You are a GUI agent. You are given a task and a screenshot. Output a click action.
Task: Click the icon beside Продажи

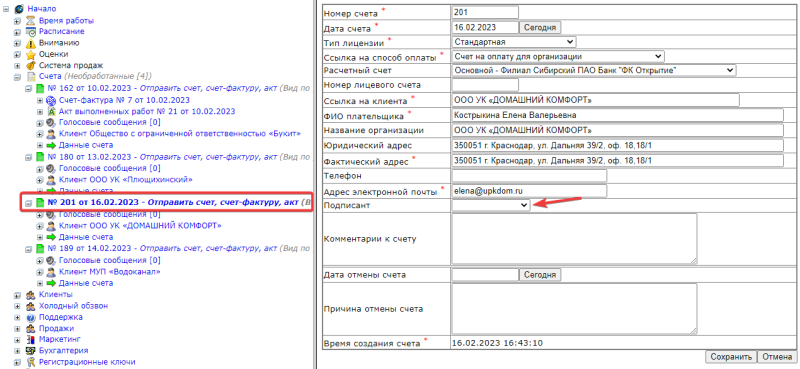[31, 329]
